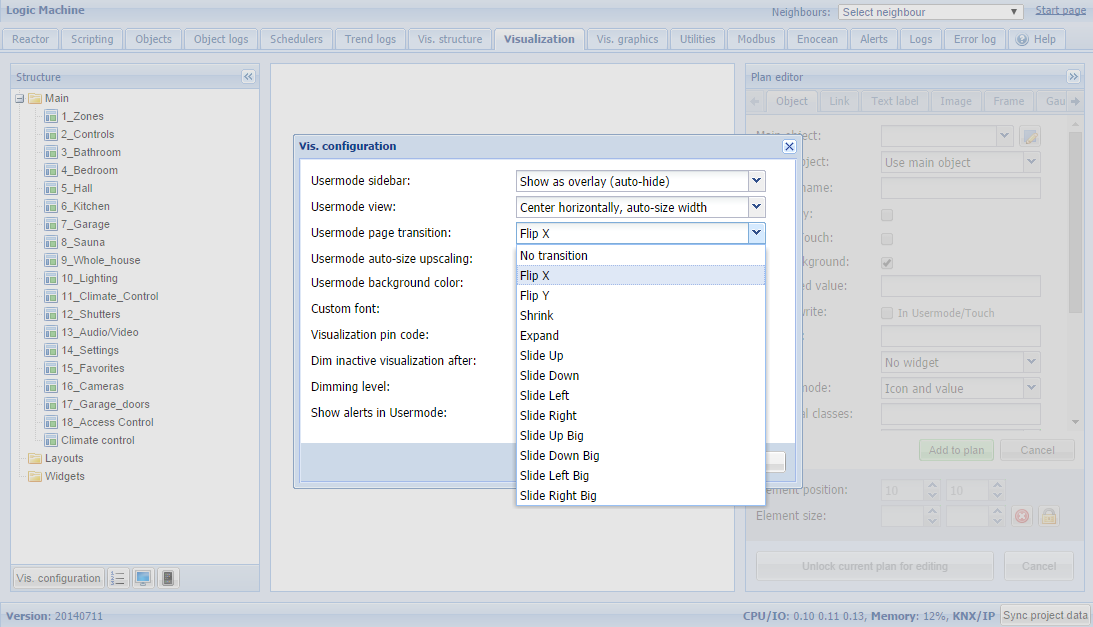Toggle the touch checkbox in Plan editor
The image size is (1093, 627).
[887, 239]
